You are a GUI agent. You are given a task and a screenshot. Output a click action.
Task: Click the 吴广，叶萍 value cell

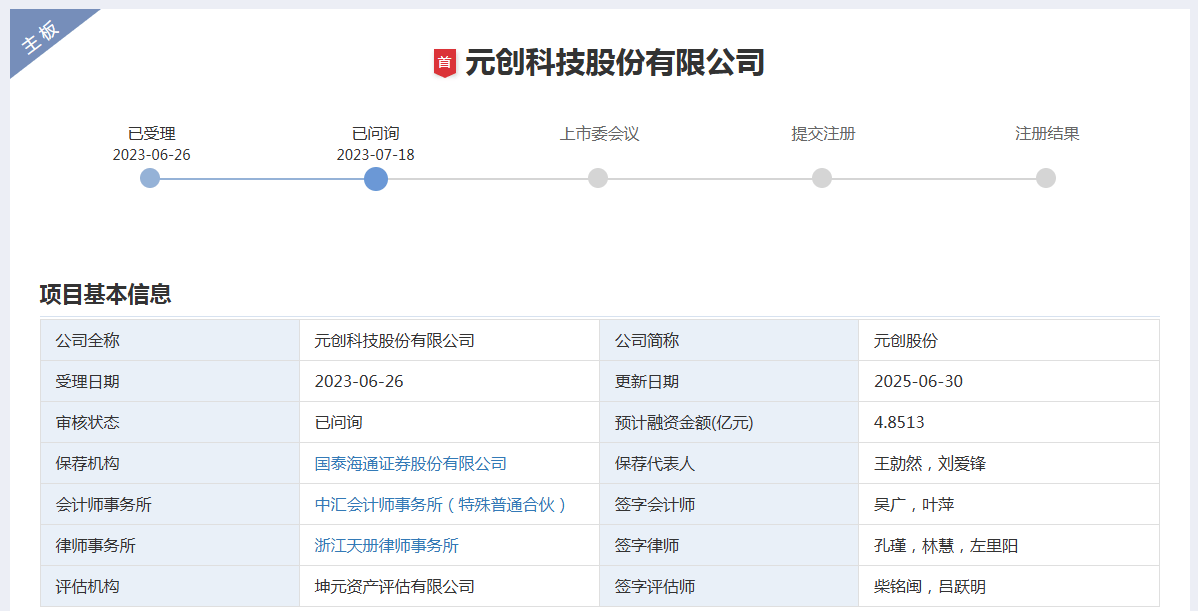(1009, 505)
